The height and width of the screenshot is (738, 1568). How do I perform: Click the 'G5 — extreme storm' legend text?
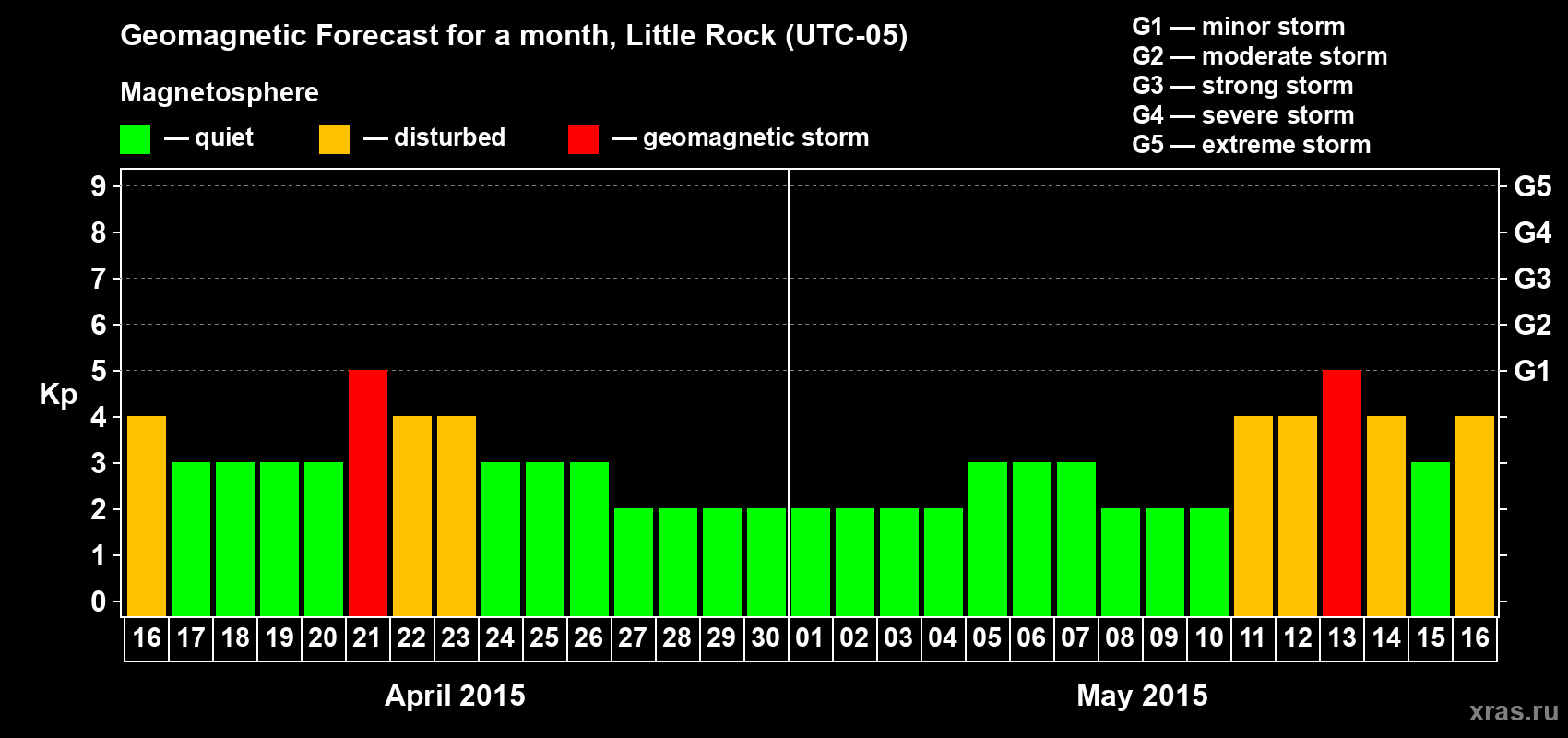pyautogui.click(x=1252, y=145)
